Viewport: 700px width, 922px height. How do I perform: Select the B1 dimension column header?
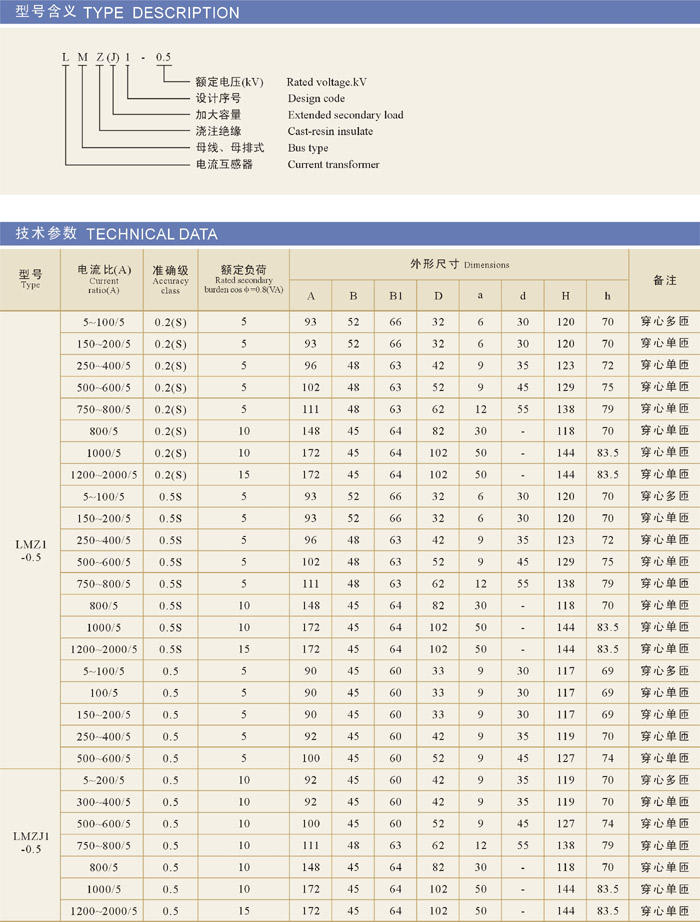(x=395, y=296)
